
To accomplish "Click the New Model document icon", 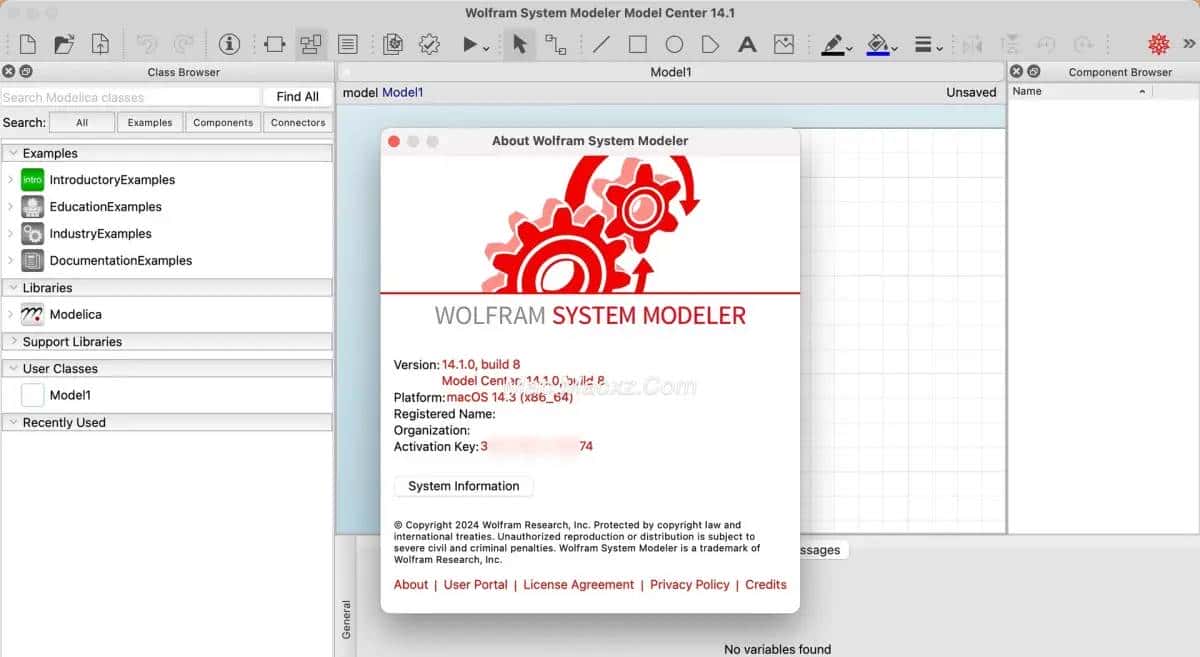I will coord(28,44).
